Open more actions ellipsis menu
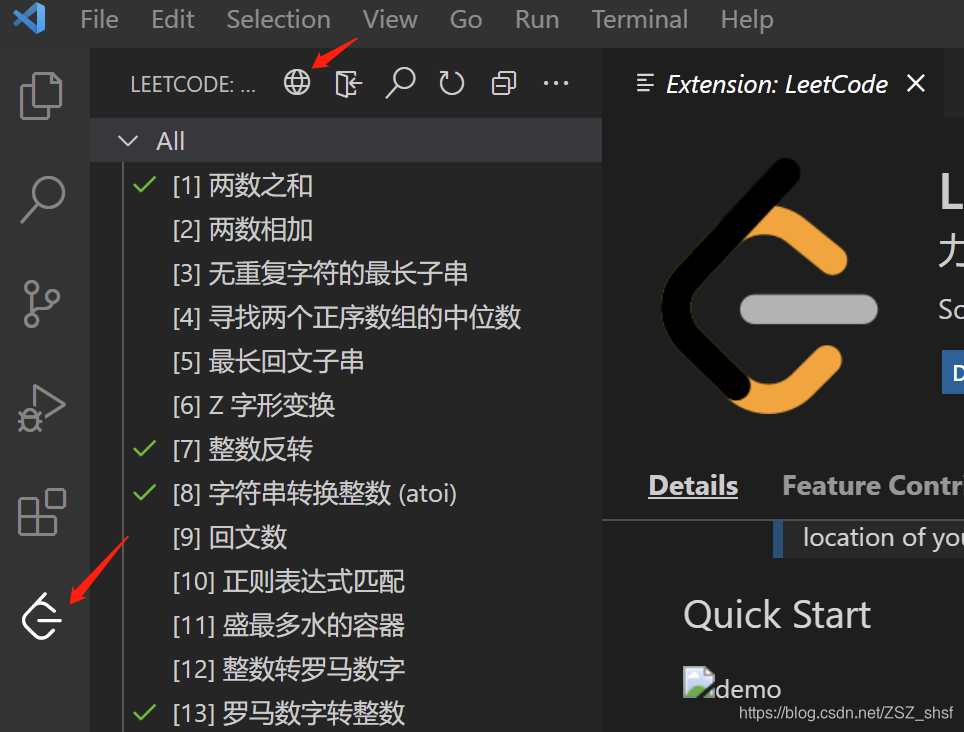 pyautogui.click(x=556, y=83)
